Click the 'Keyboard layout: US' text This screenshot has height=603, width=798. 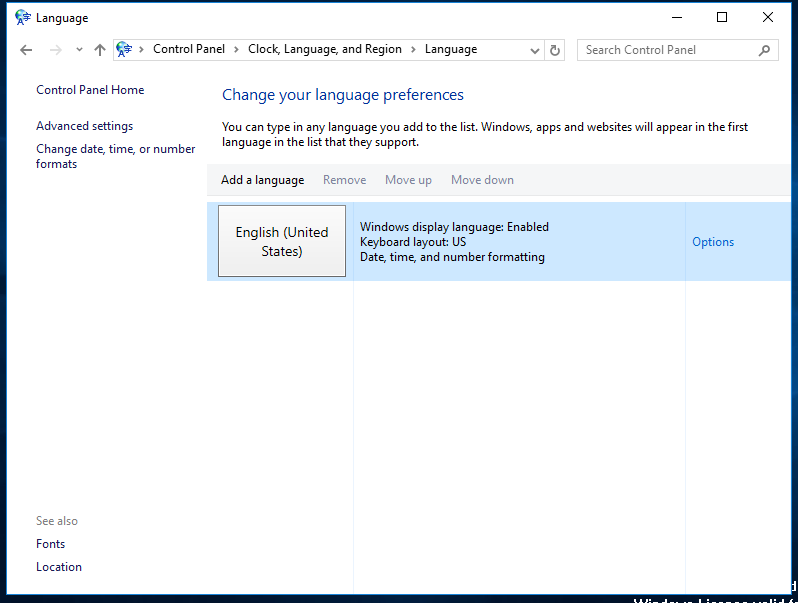click(413, 242)
